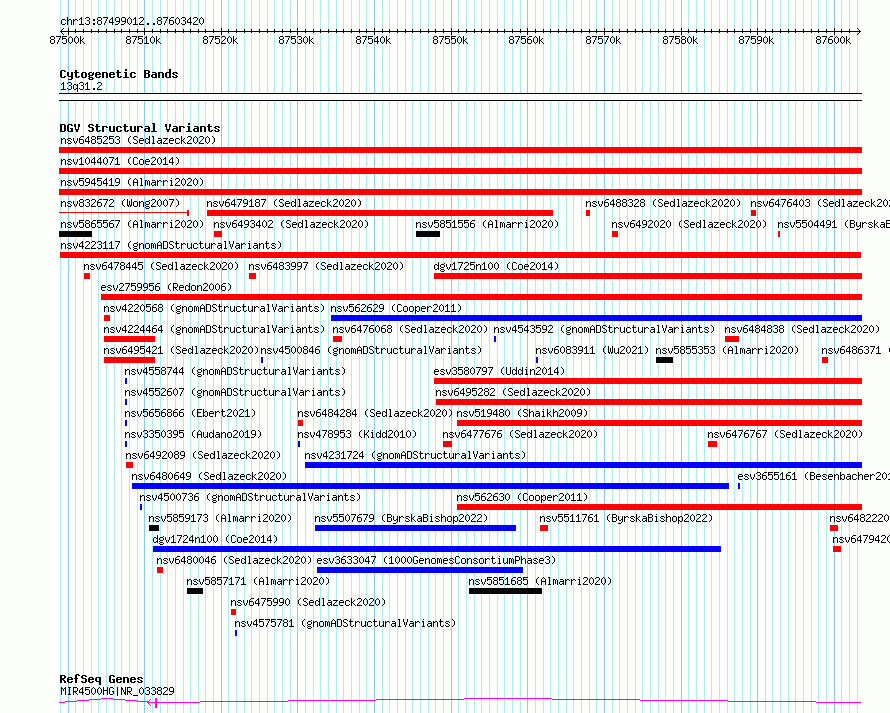Click the black bar under nsv5865567
The height and width of the screenshot is (713, 890).
point(75,234)
